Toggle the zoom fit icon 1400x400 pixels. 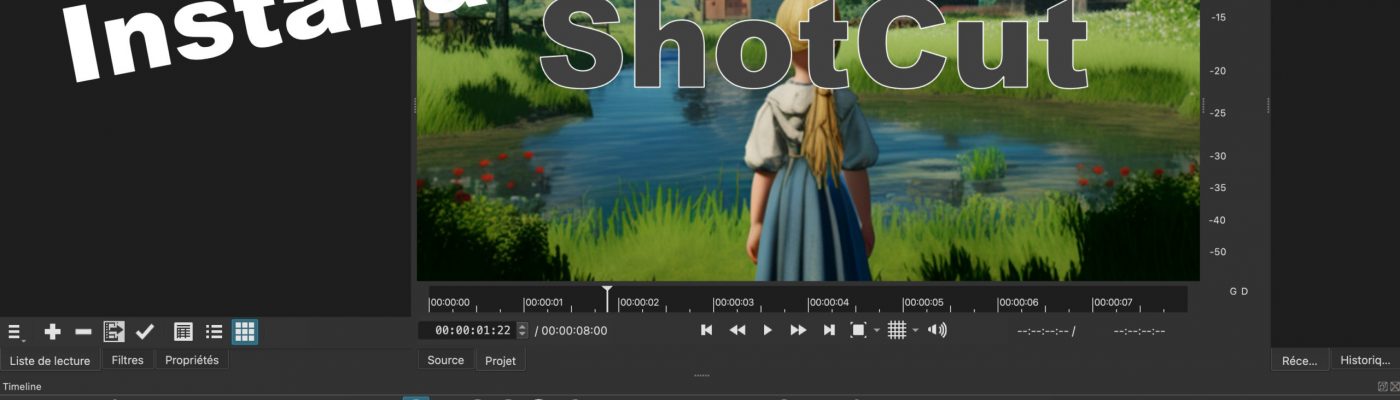click(858, 330)
